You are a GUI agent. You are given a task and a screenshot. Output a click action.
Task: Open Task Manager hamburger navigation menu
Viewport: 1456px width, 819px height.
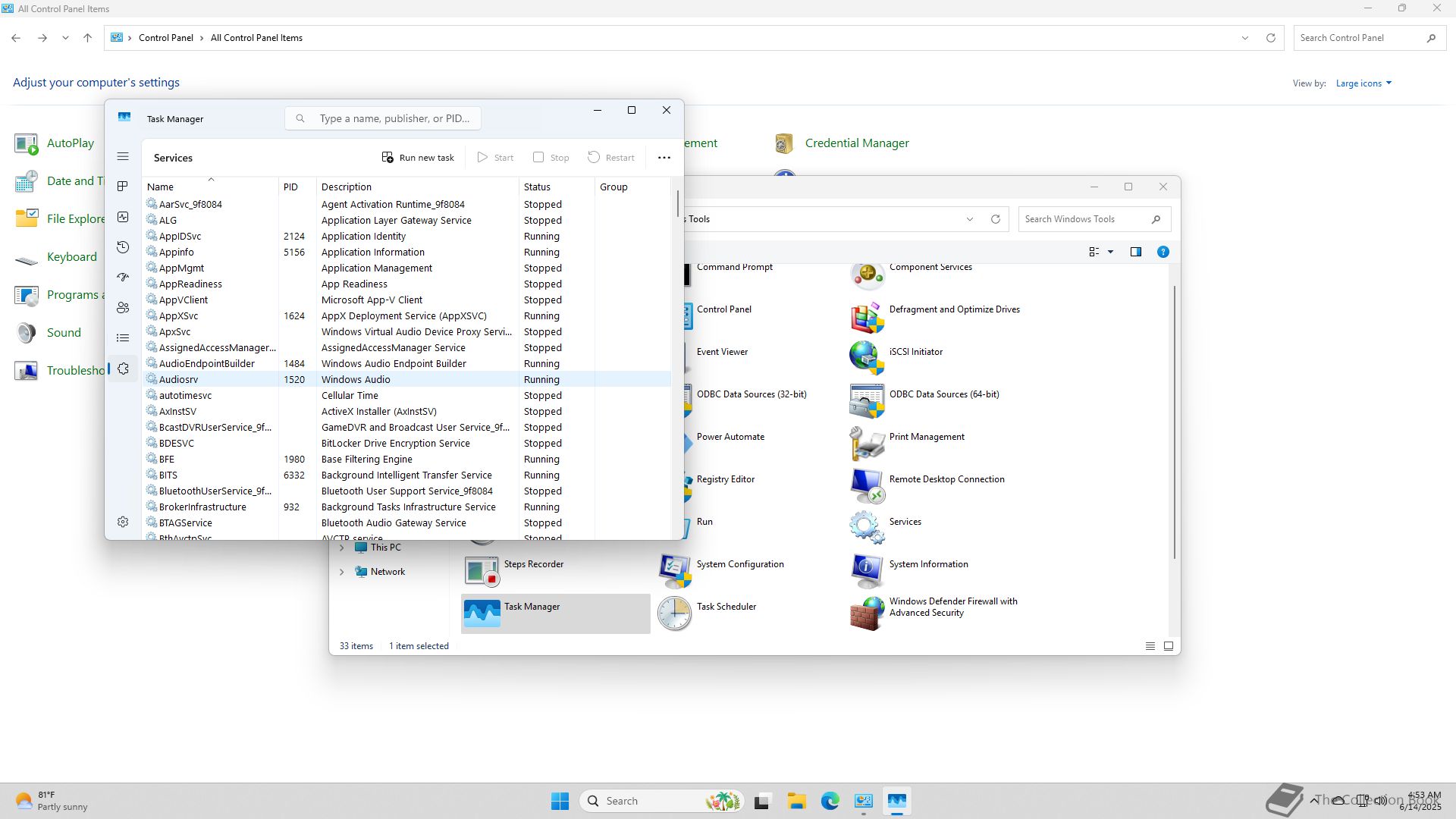[123, 157]
